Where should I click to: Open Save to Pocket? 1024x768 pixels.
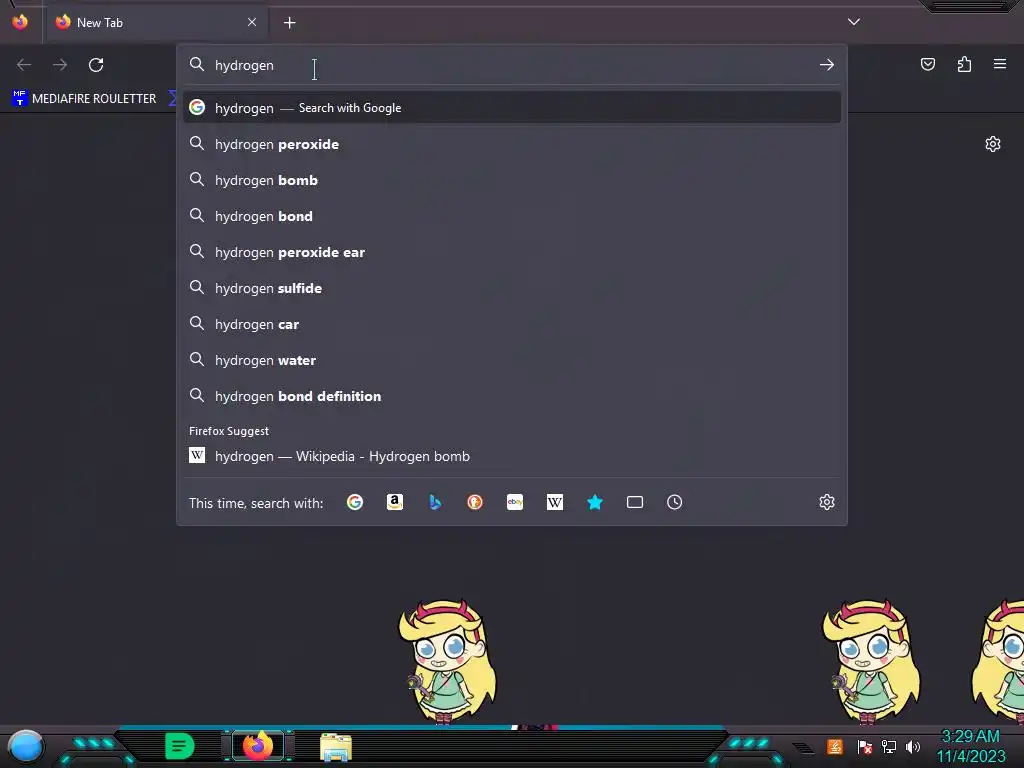pyautogui.click(x=928, y=64)
